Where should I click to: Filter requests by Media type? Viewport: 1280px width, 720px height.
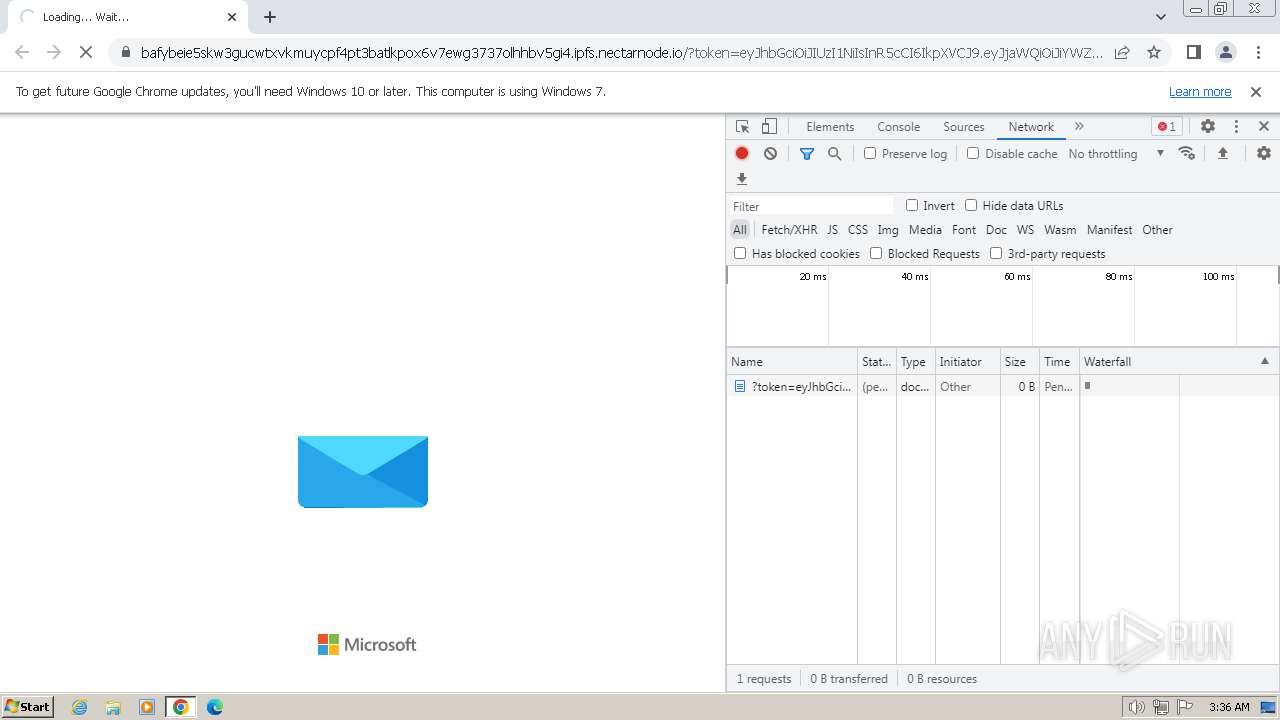pos(925,230)
